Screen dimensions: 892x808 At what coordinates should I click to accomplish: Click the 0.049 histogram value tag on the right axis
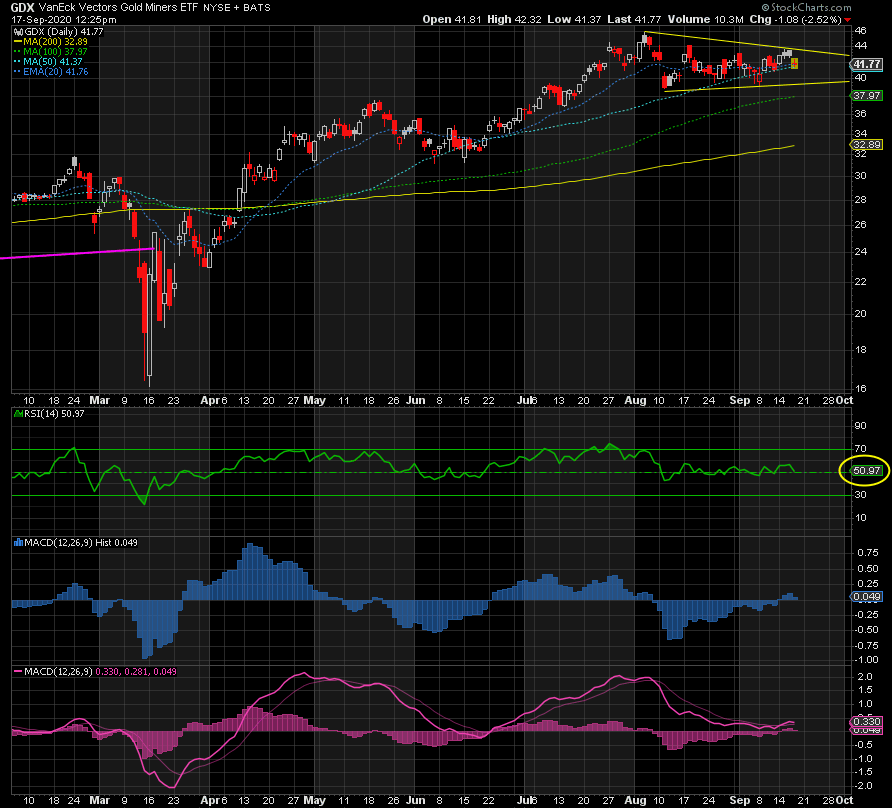pos(866,597)
